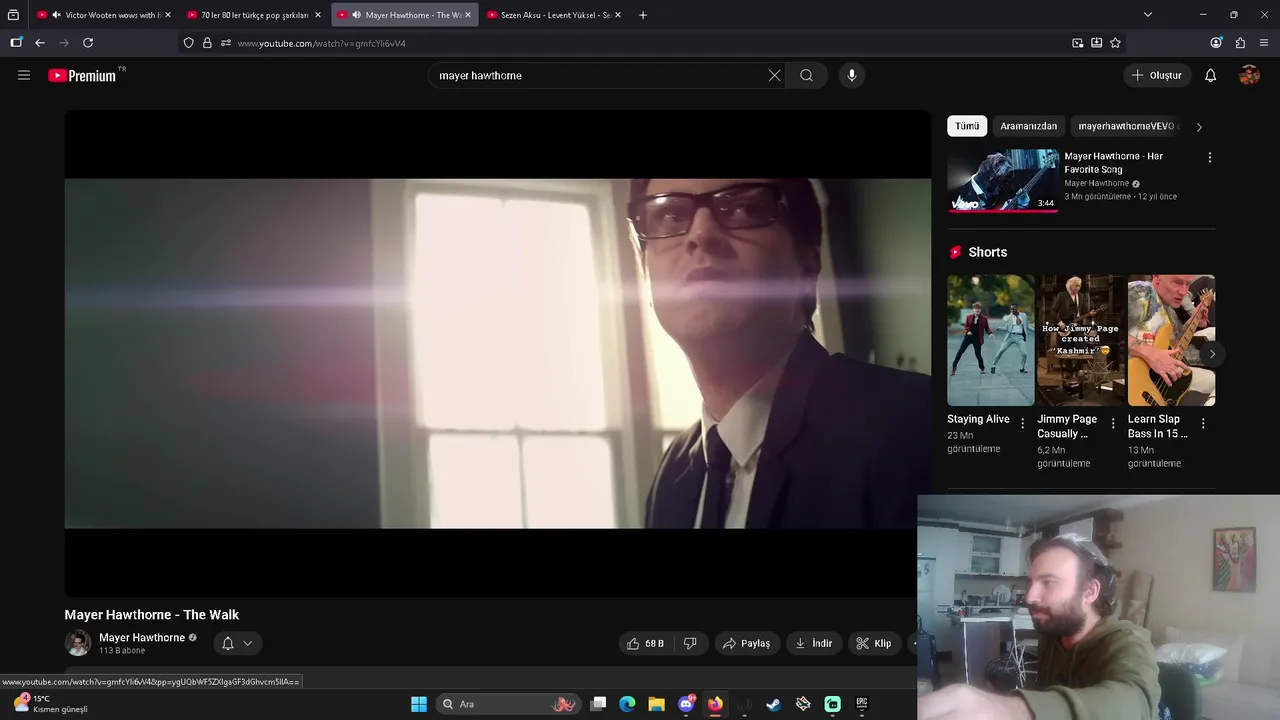The height and width of the screenshot is (720, 1280).
Task: Open File Explorer from the taskbar
Action: coord(656,704)
